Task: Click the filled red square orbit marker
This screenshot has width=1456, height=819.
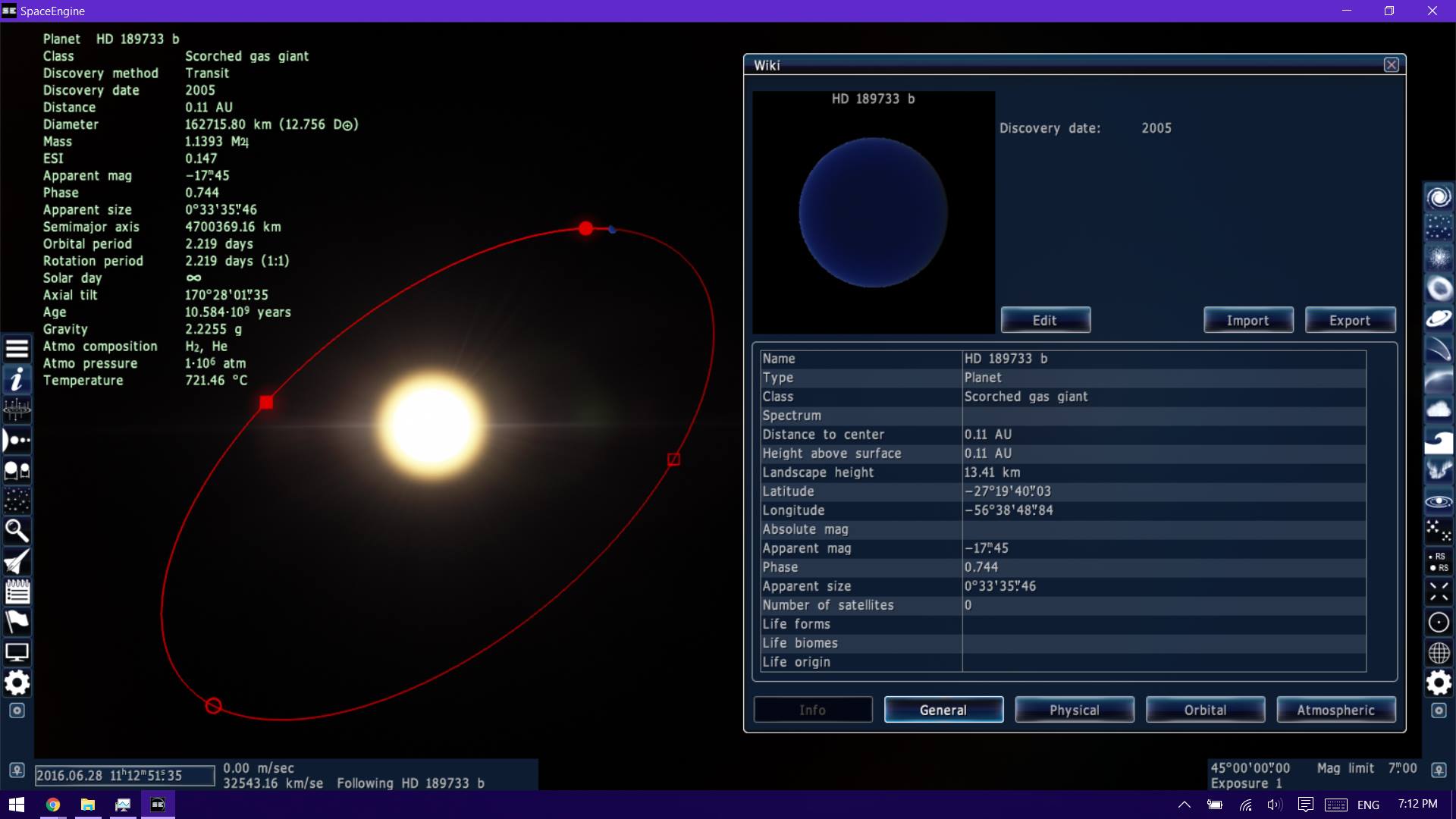Action: 266,403
